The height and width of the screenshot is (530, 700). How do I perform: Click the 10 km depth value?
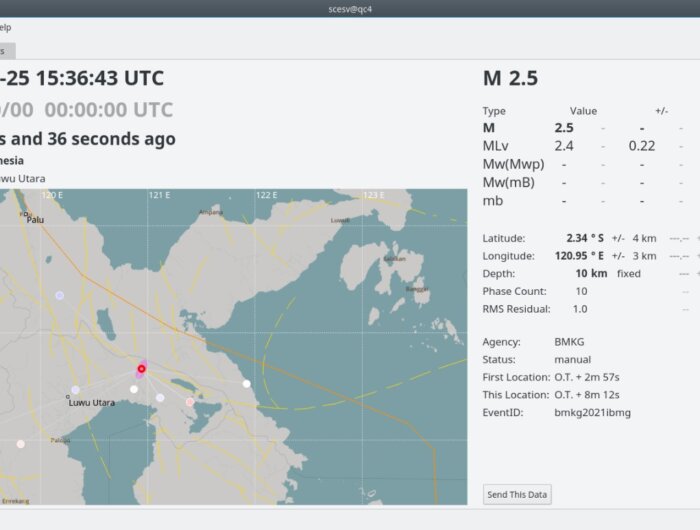click(x=591, y=273)
